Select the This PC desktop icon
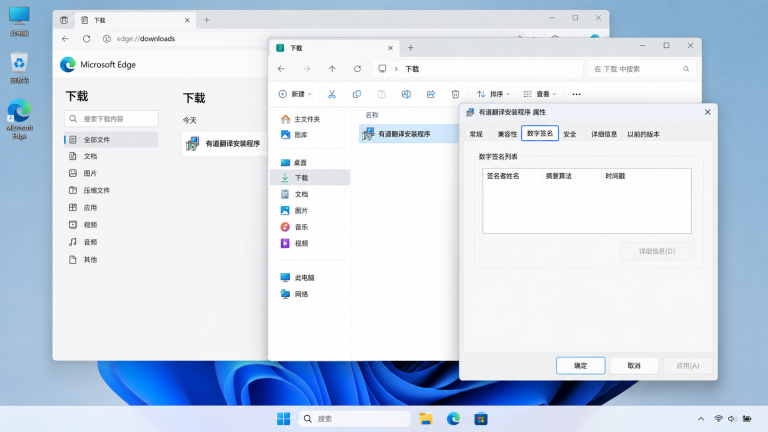 [19, 21]
